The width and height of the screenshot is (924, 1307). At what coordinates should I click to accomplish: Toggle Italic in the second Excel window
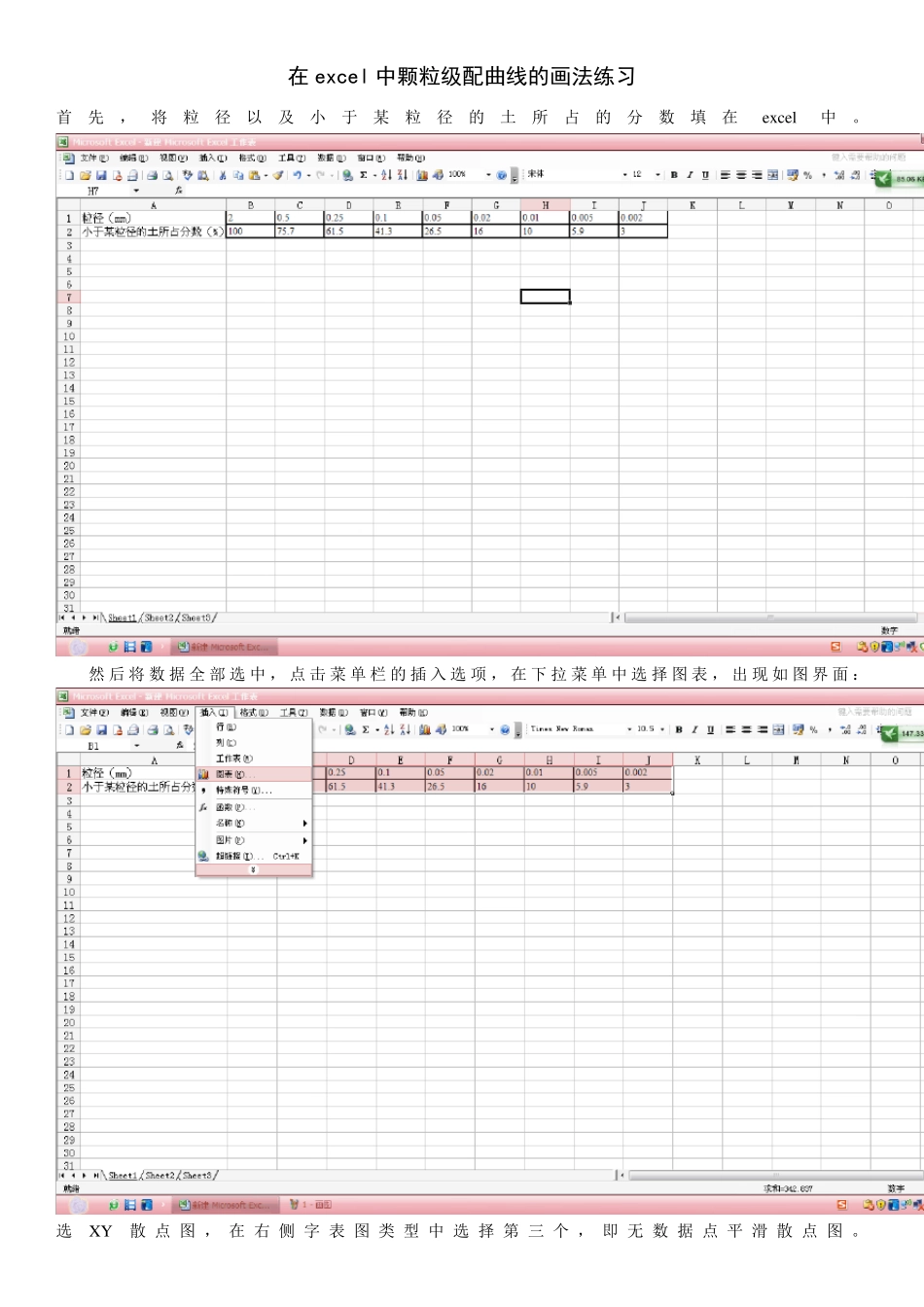tap(694, 729)
